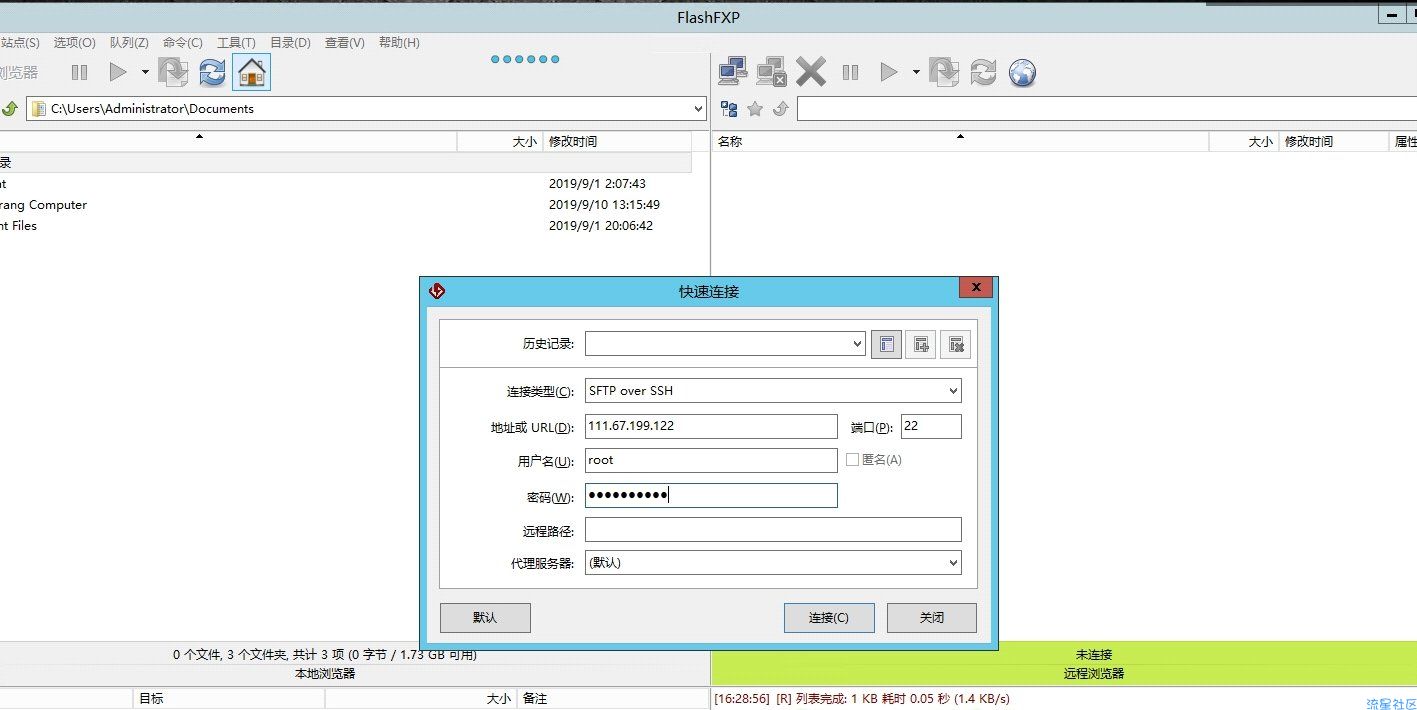Sort local files by 修改时间 column
Viewport: 1417px width, 710px height.
(618, 142)
